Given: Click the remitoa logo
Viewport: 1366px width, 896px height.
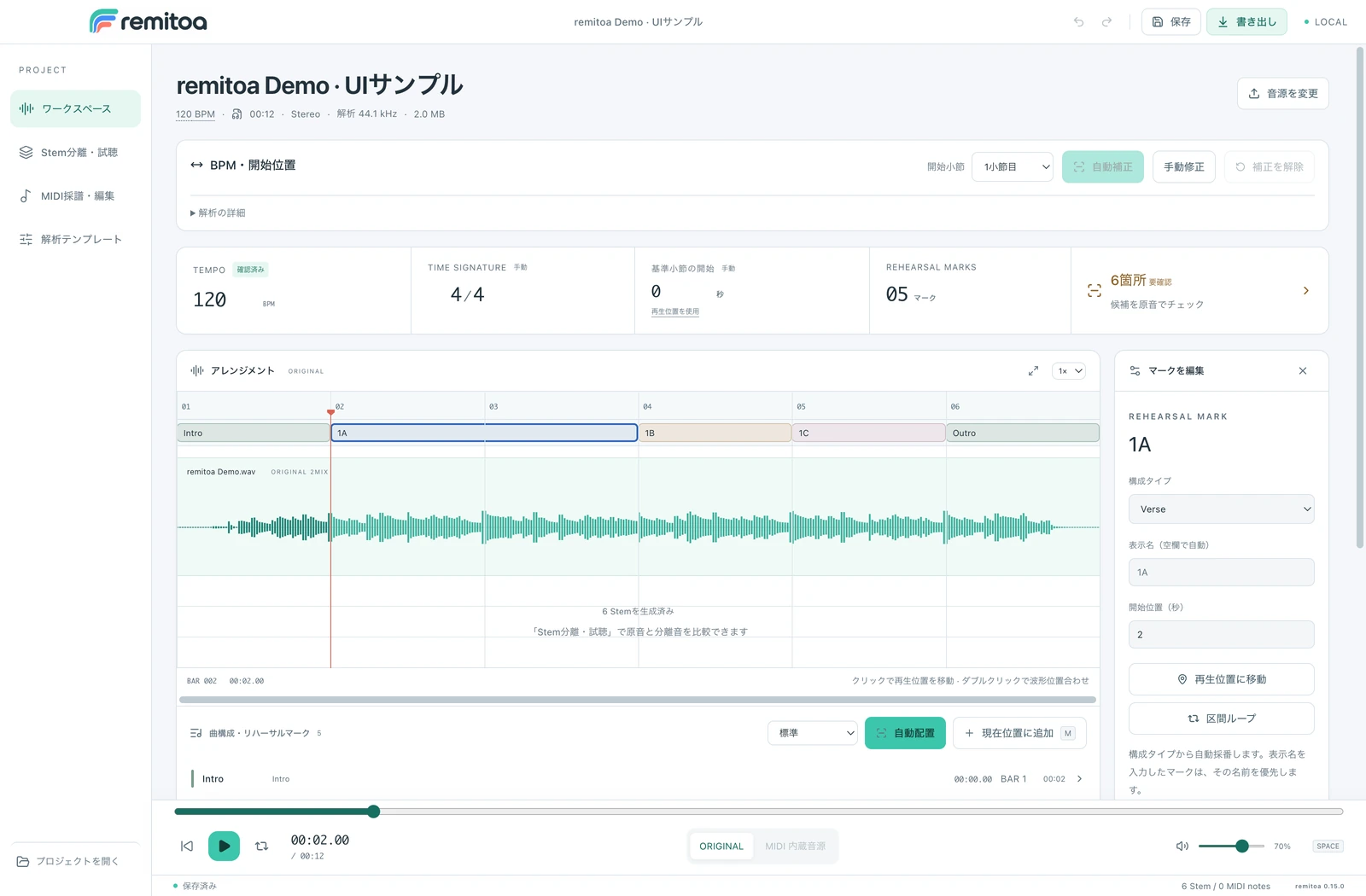Looking at the screenshot, I should pyautogui.click(x=149, y=21).
